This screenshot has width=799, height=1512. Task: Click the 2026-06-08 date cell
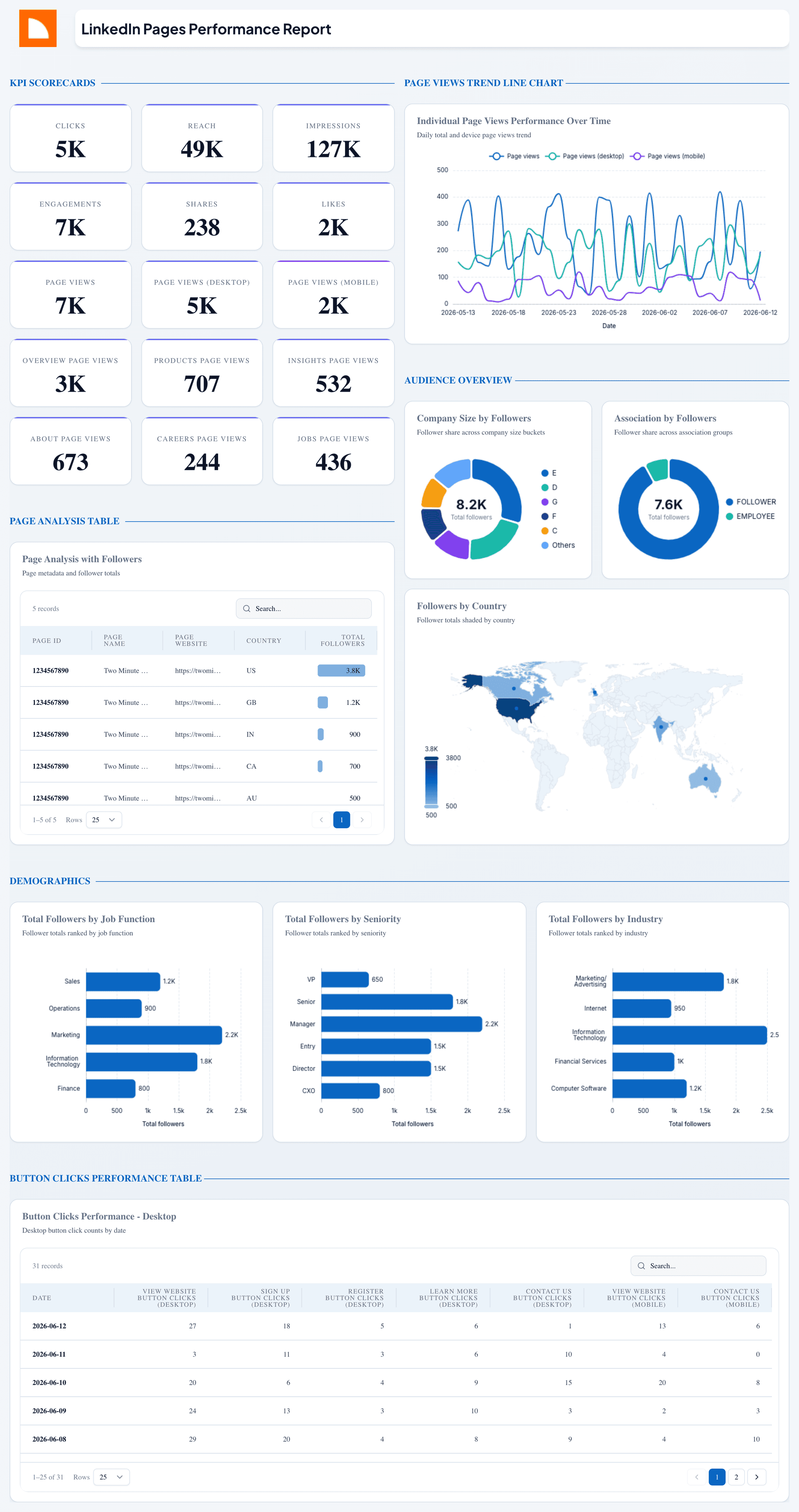pyautogui.click(x=49, y=1439)
